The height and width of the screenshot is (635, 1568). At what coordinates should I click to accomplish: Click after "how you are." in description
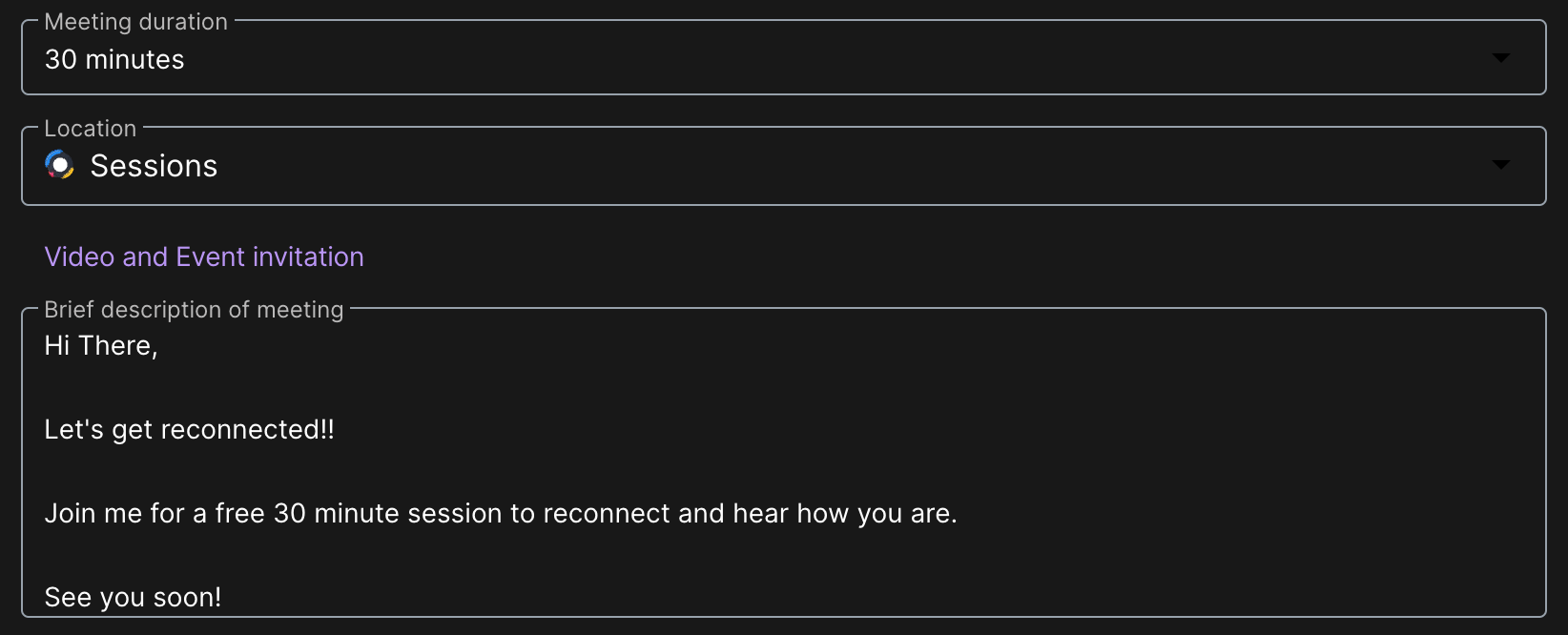(x=961, y=513)
